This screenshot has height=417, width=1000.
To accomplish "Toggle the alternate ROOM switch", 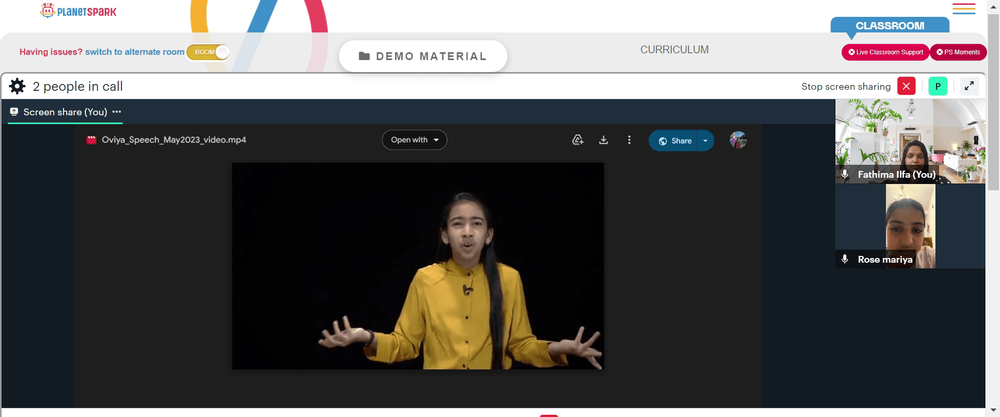I will (208, 52).
